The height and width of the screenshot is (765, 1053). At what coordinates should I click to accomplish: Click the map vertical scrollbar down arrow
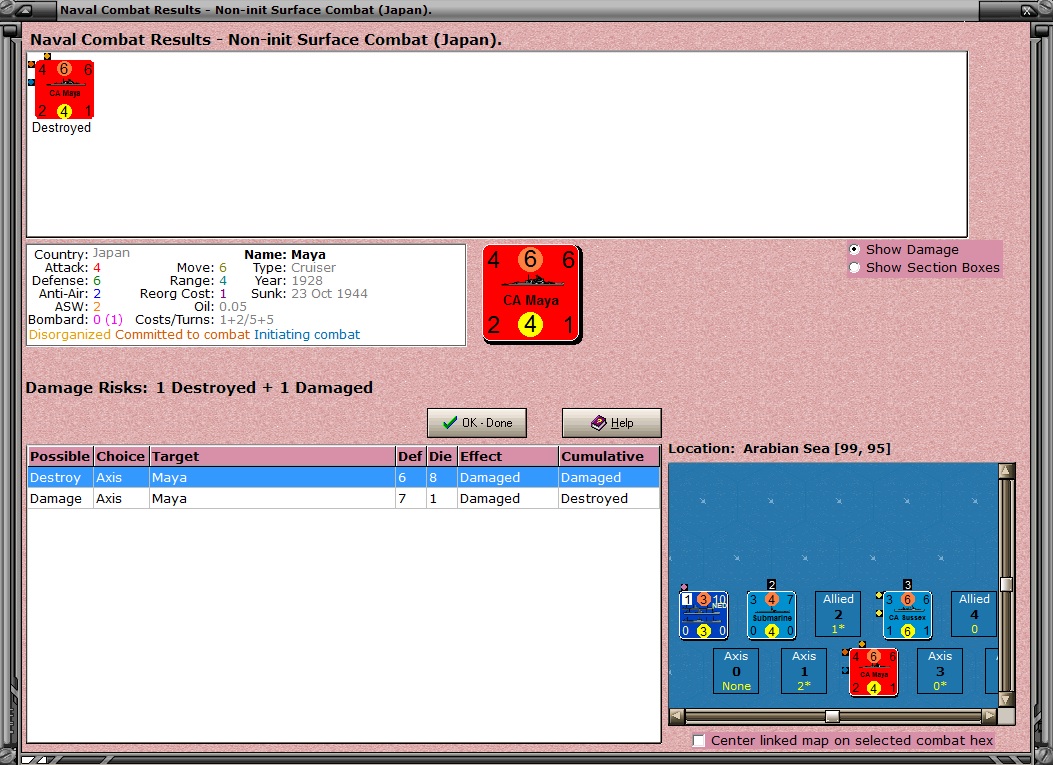click(1006, 699)
